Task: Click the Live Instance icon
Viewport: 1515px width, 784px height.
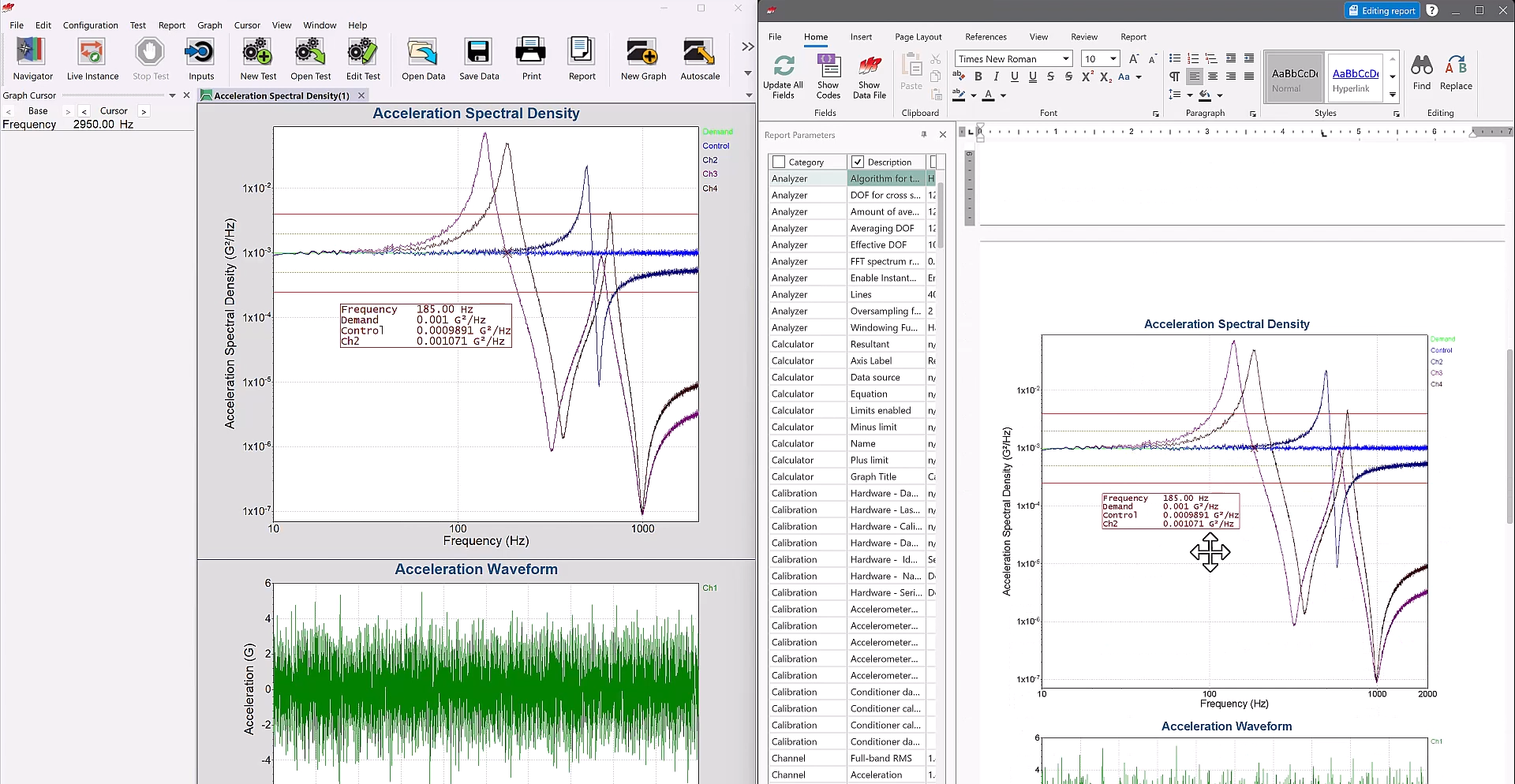Action: [92, 59]
